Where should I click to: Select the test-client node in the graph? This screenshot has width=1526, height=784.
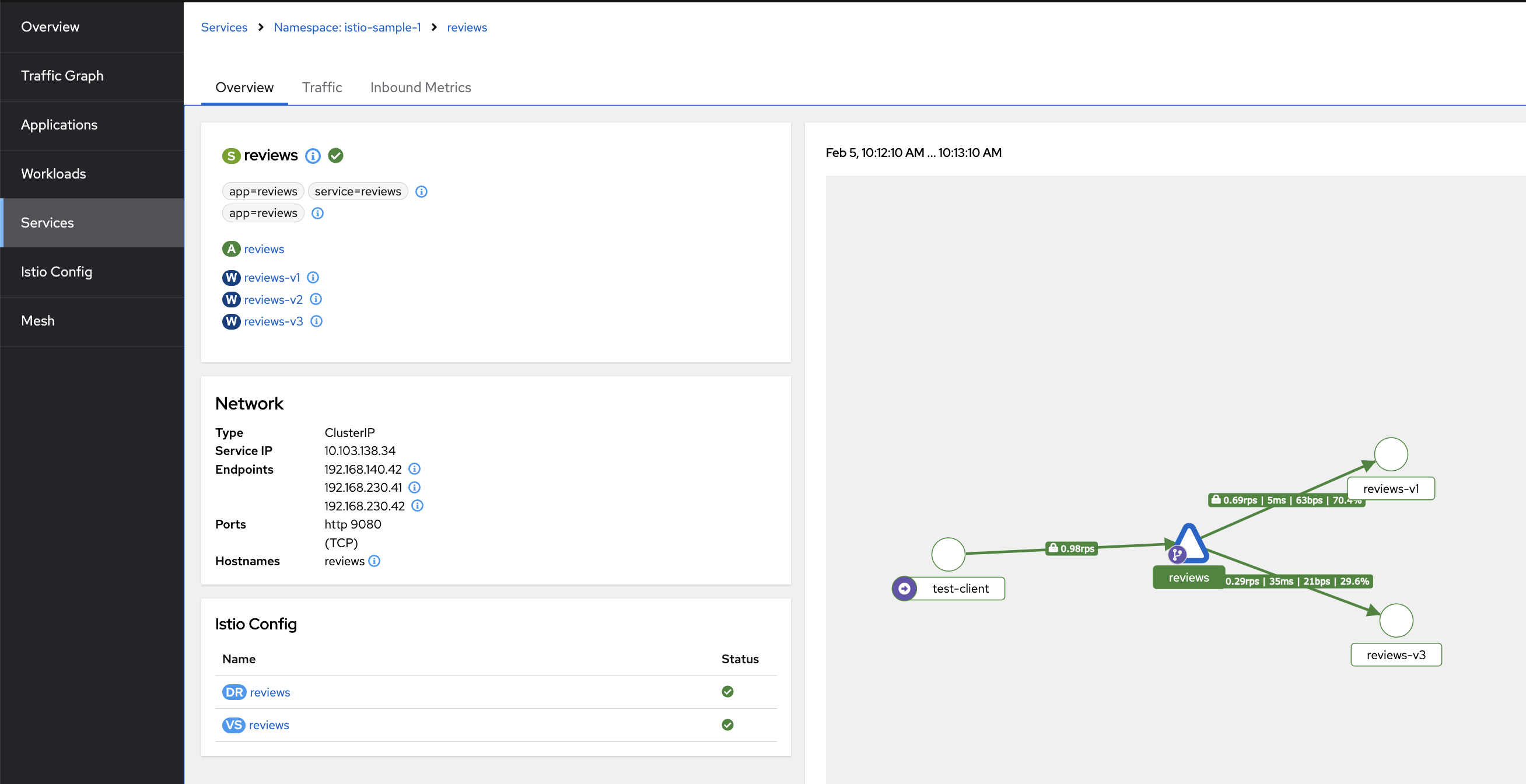tap(948, 554)
